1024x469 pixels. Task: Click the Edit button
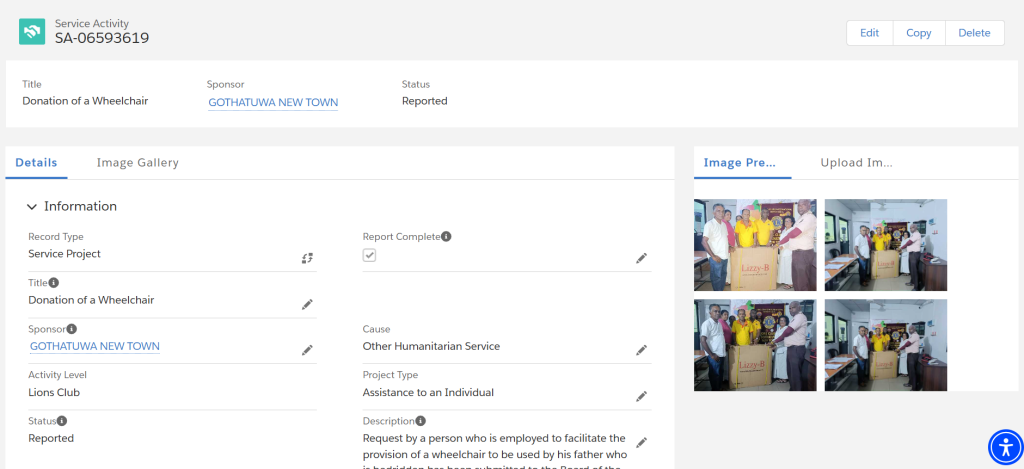click(x=869, y=33)
